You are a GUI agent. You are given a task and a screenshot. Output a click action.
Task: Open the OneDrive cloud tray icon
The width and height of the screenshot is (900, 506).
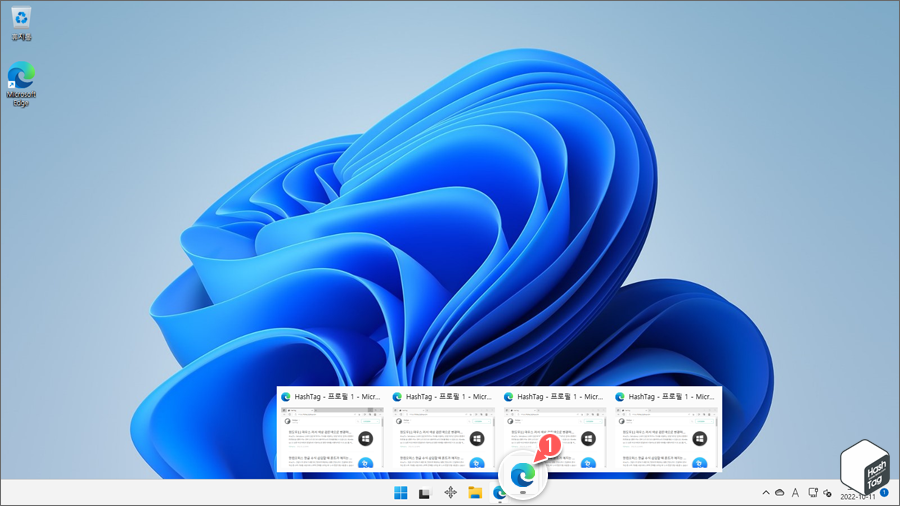pos(779,493)
